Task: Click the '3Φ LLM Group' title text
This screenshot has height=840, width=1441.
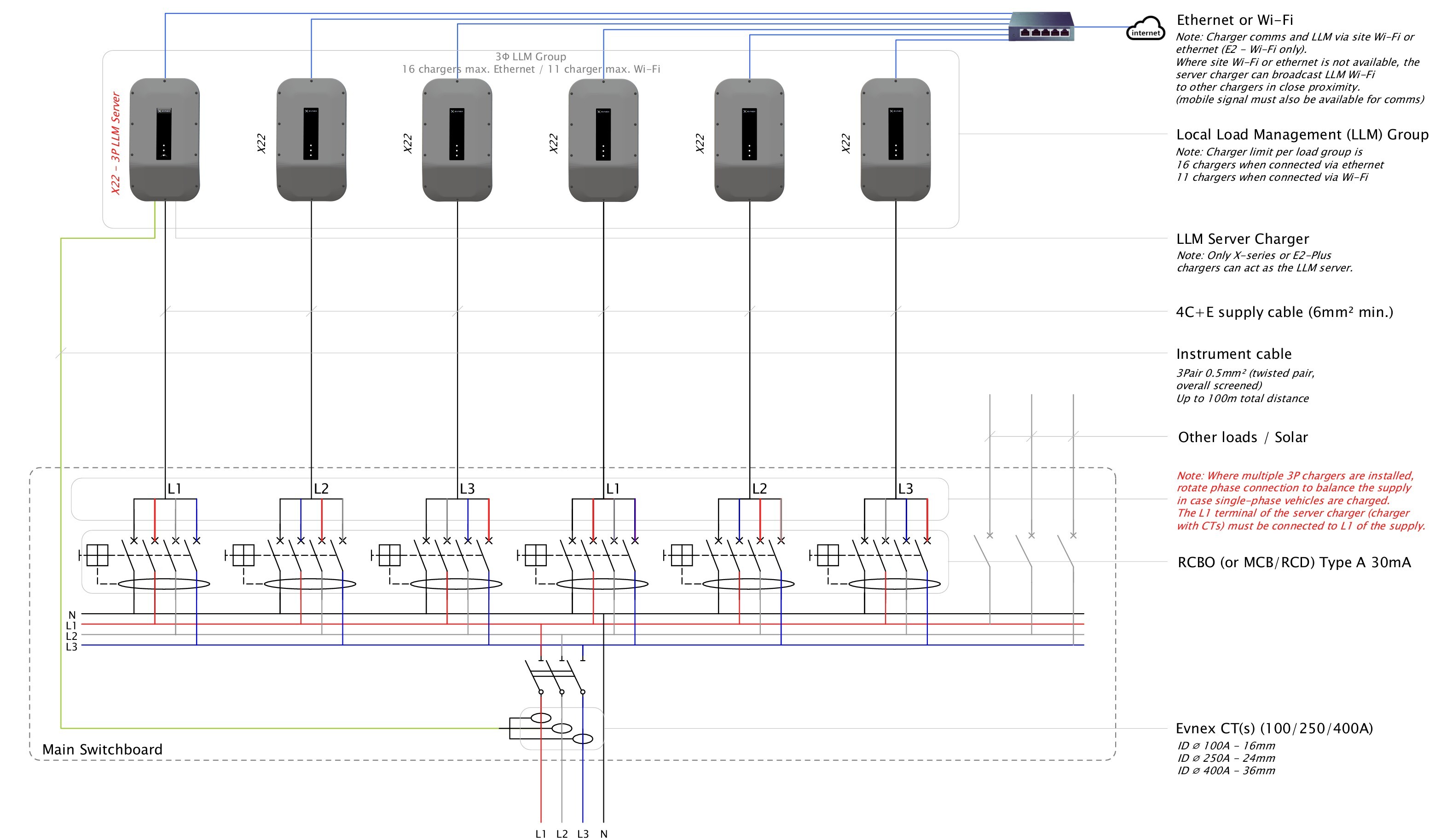Action: (x=531, y=56)
